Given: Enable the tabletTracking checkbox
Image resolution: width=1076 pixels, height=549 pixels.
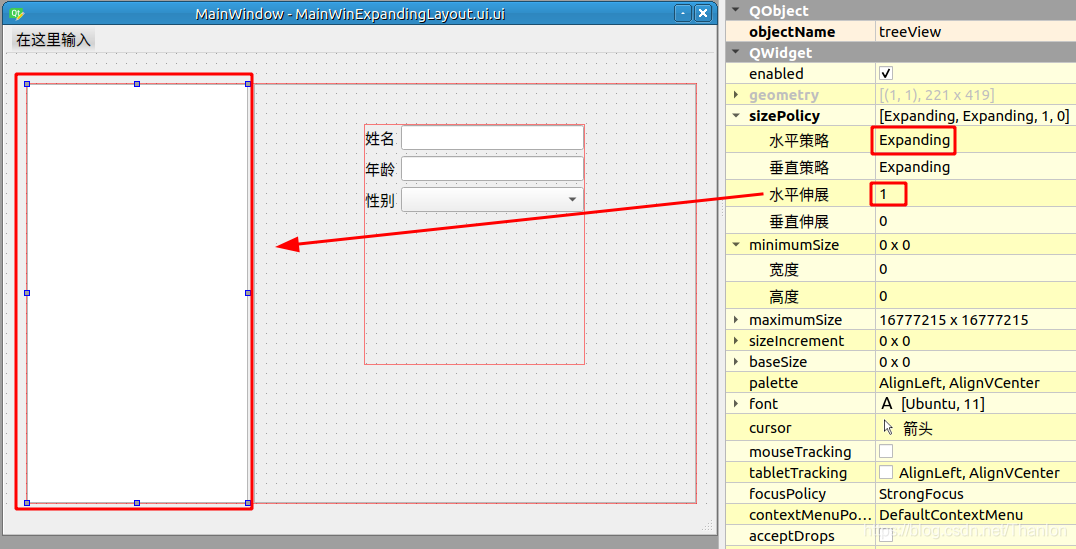Looking at the screenshot, I should 886,472.
